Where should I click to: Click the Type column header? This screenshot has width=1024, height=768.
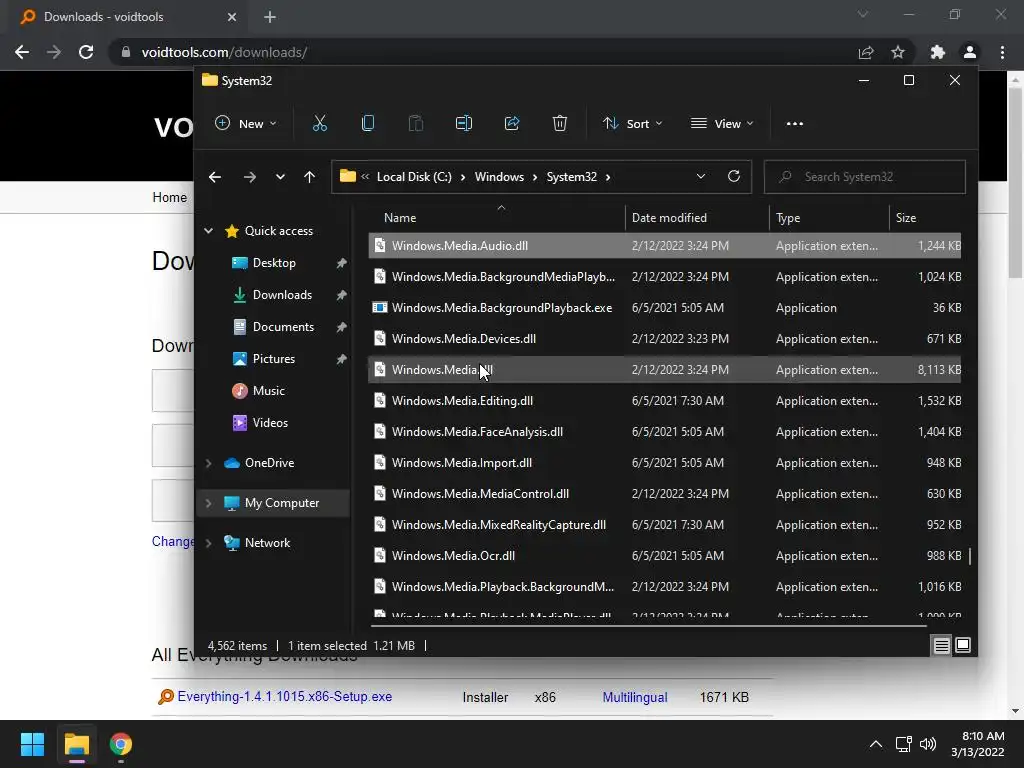788,217
